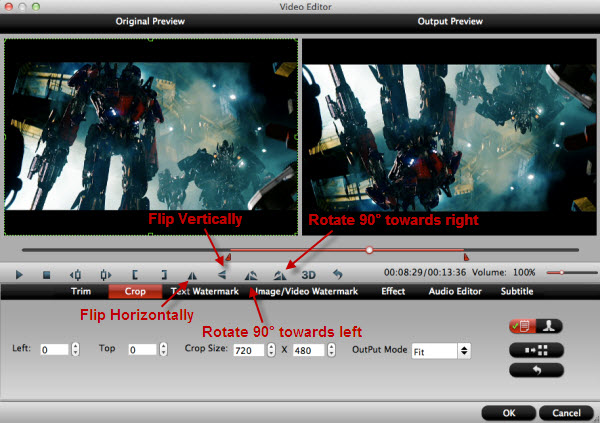Viewport: 600px width, 423px height.
Task: Step to the previous frame
Action: 75,274
